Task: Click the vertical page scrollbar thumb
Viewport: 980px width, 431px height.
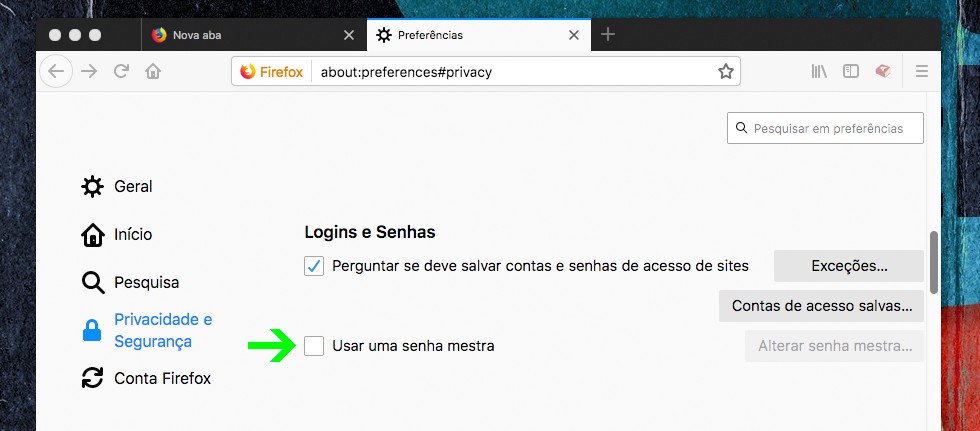Action: 933,262
